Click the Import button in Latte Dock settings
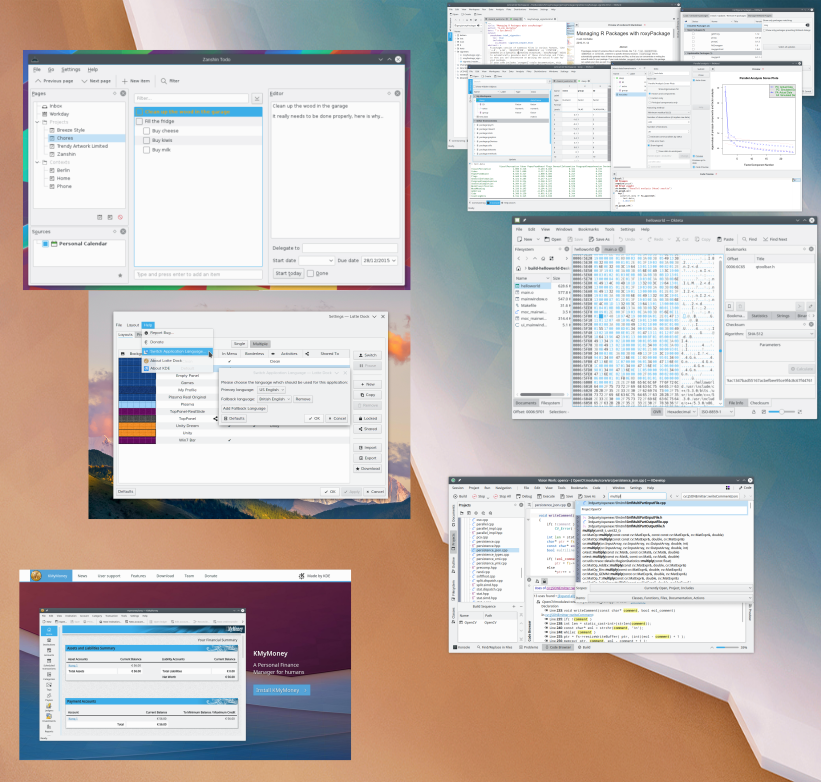Viewport: 821px width, 782px height. [x=368, y=448]
